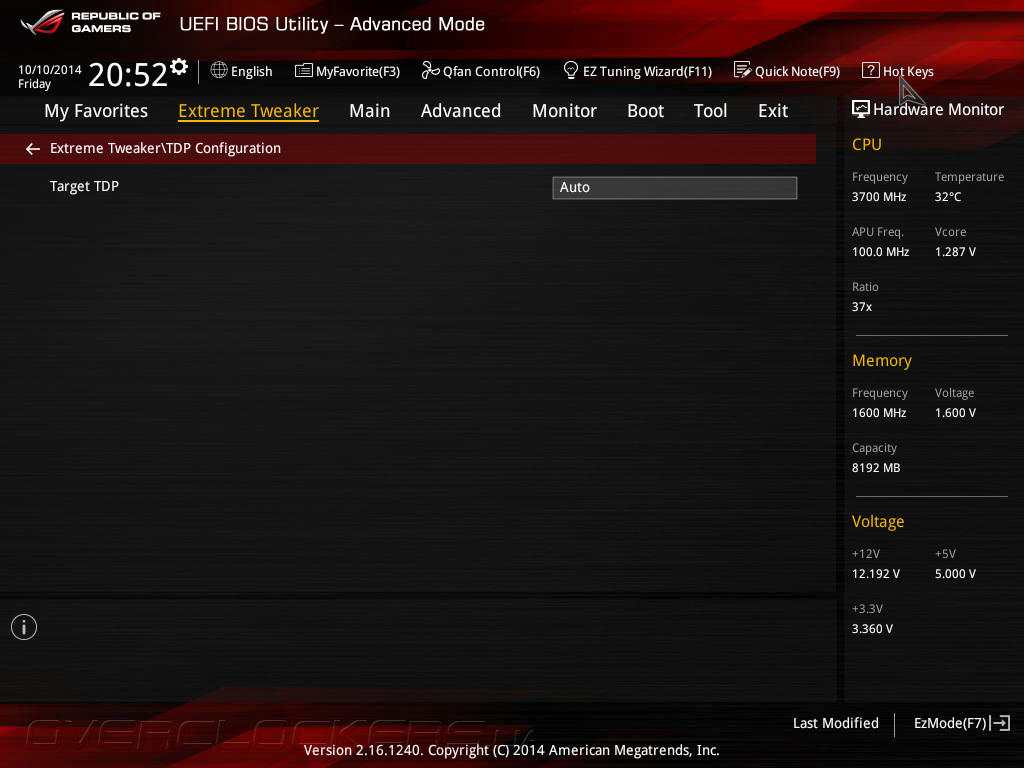
Task: Click the 10/10/2014 date text
Action: [50, 69]
